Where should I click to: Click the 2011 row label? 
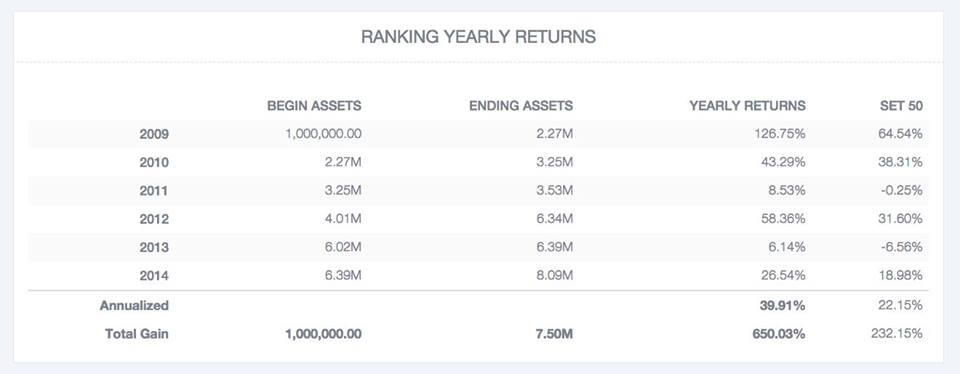click(154, 191)
